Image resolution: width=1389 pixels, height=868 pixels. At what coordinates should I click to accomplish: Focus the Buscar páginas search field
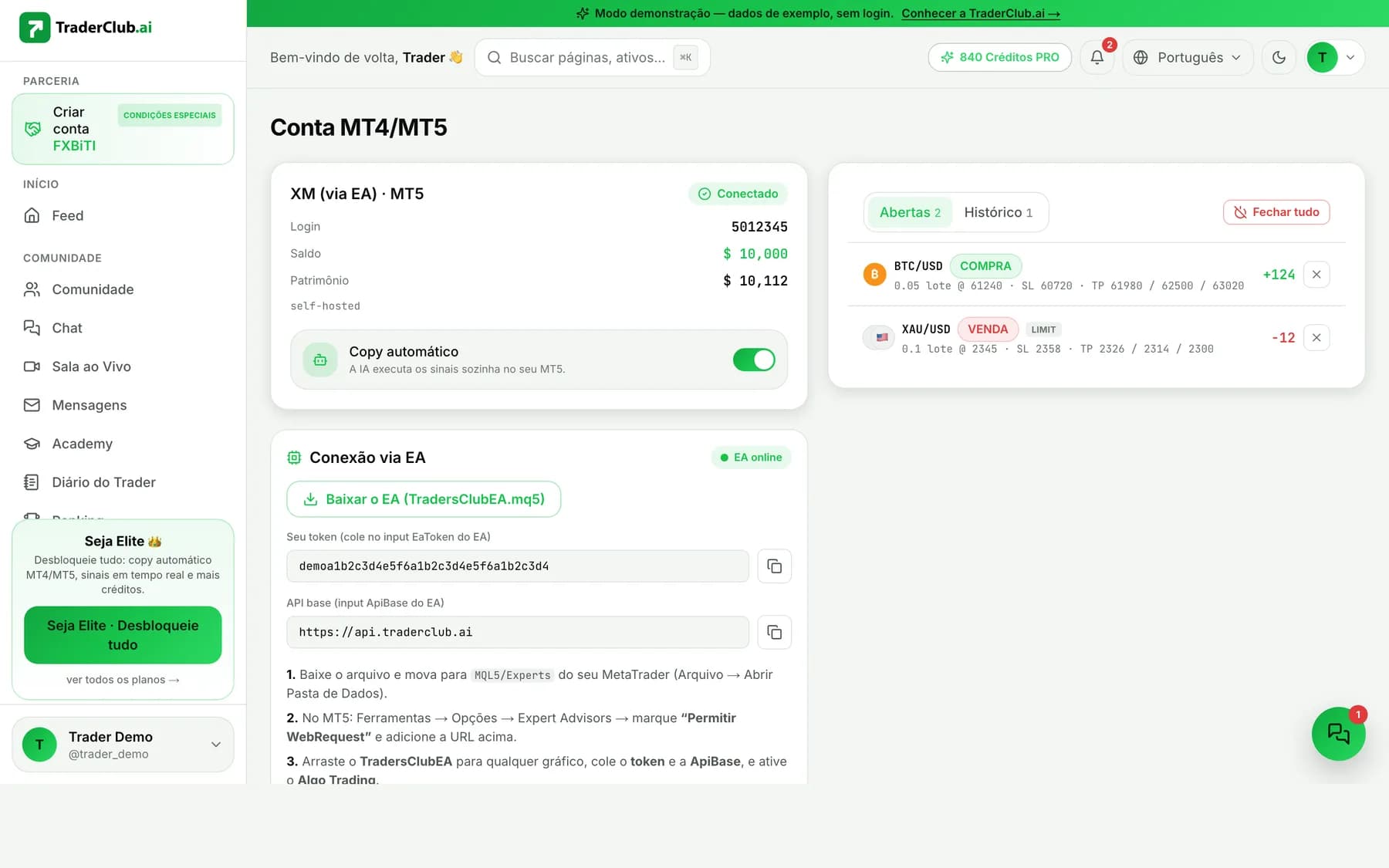[592, 57]
